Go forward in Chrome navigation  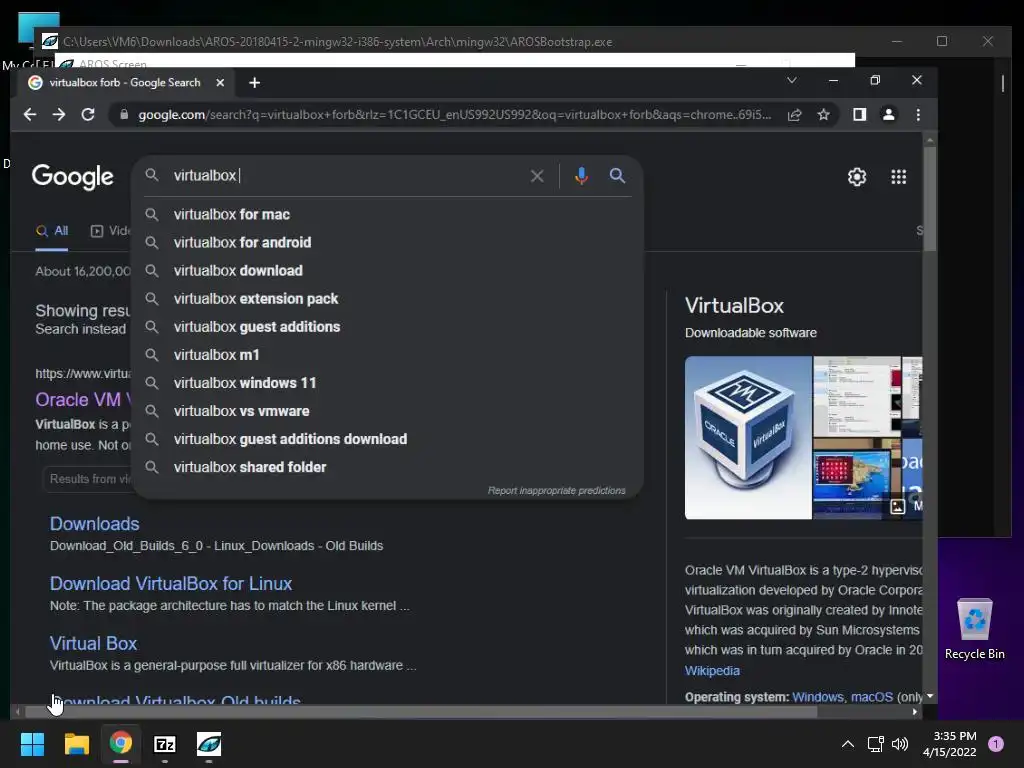pos(59,115)
